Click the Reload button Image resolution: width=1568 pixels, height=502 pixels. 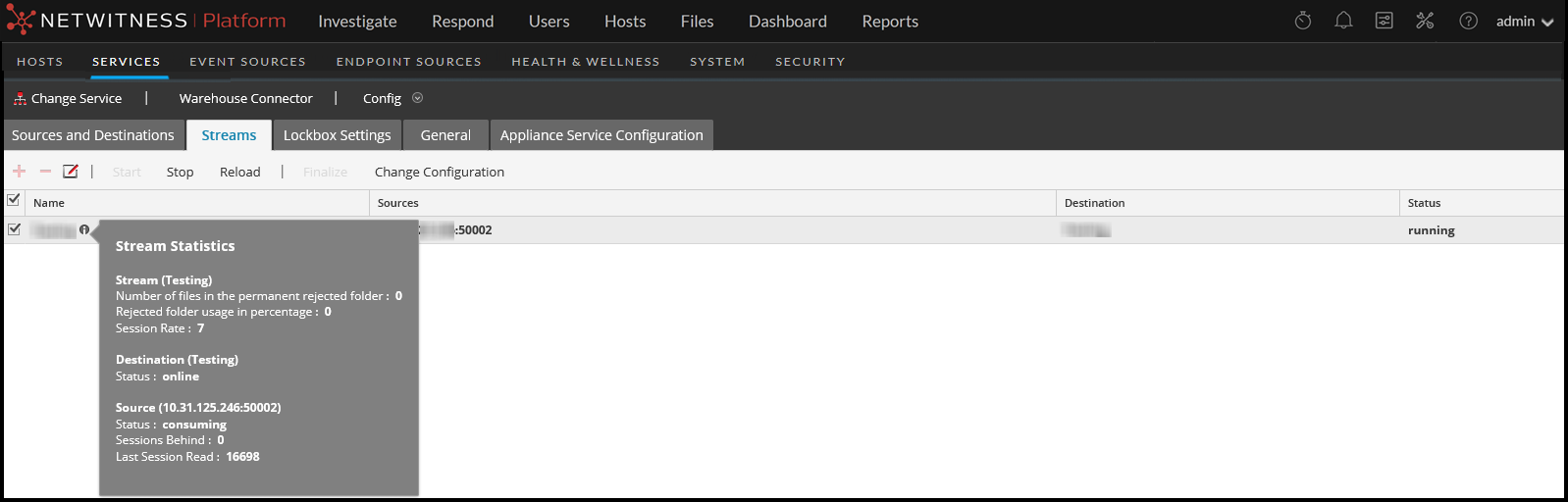(239, 172)
